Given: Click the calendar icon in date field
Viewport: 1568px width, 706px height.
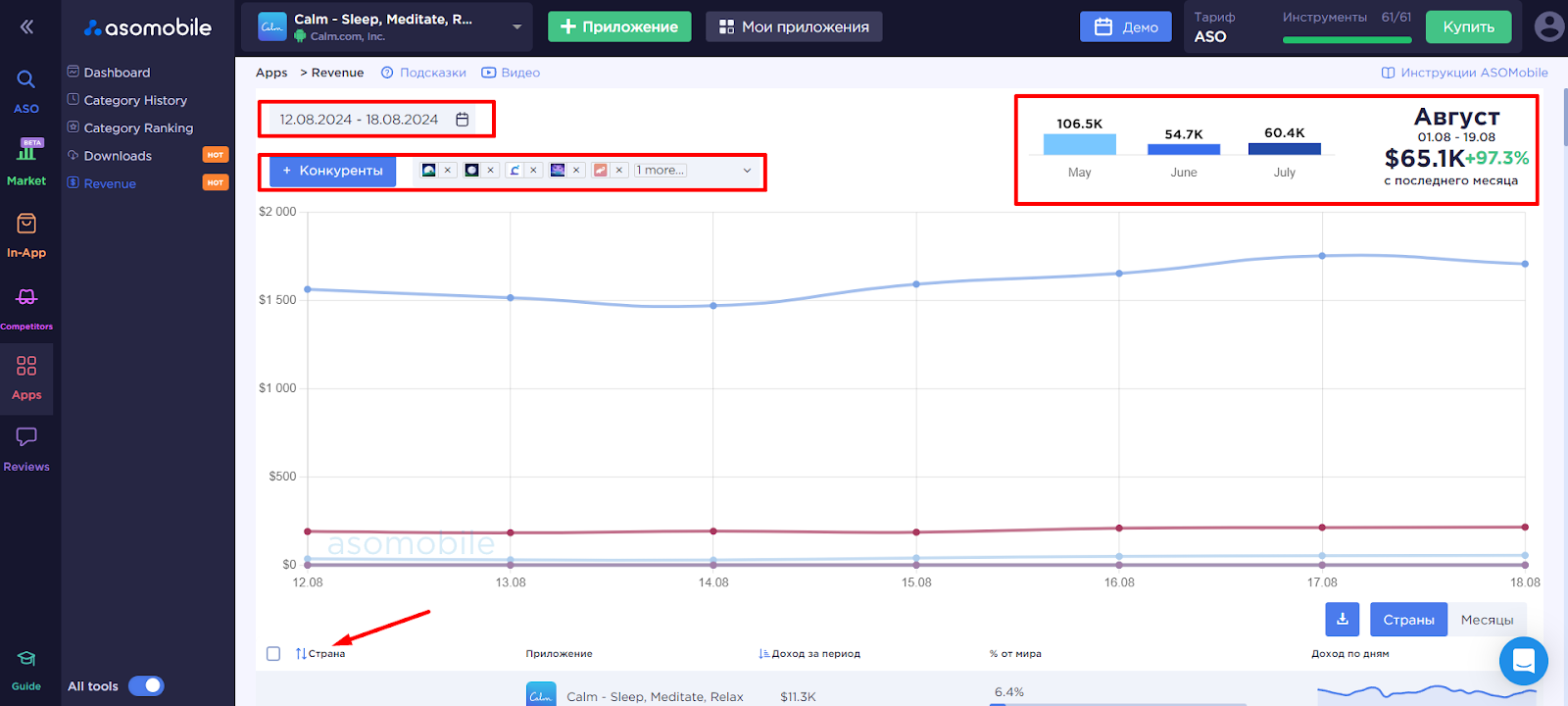Looking at the screenshot, I should (463, 120).
